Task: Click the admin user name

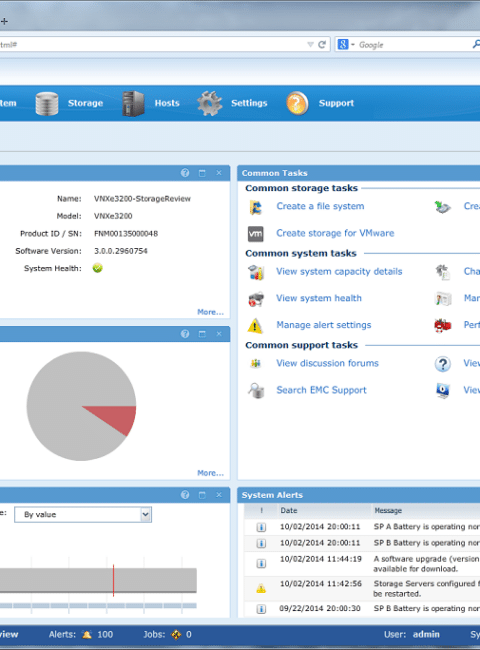Action: 426,634
